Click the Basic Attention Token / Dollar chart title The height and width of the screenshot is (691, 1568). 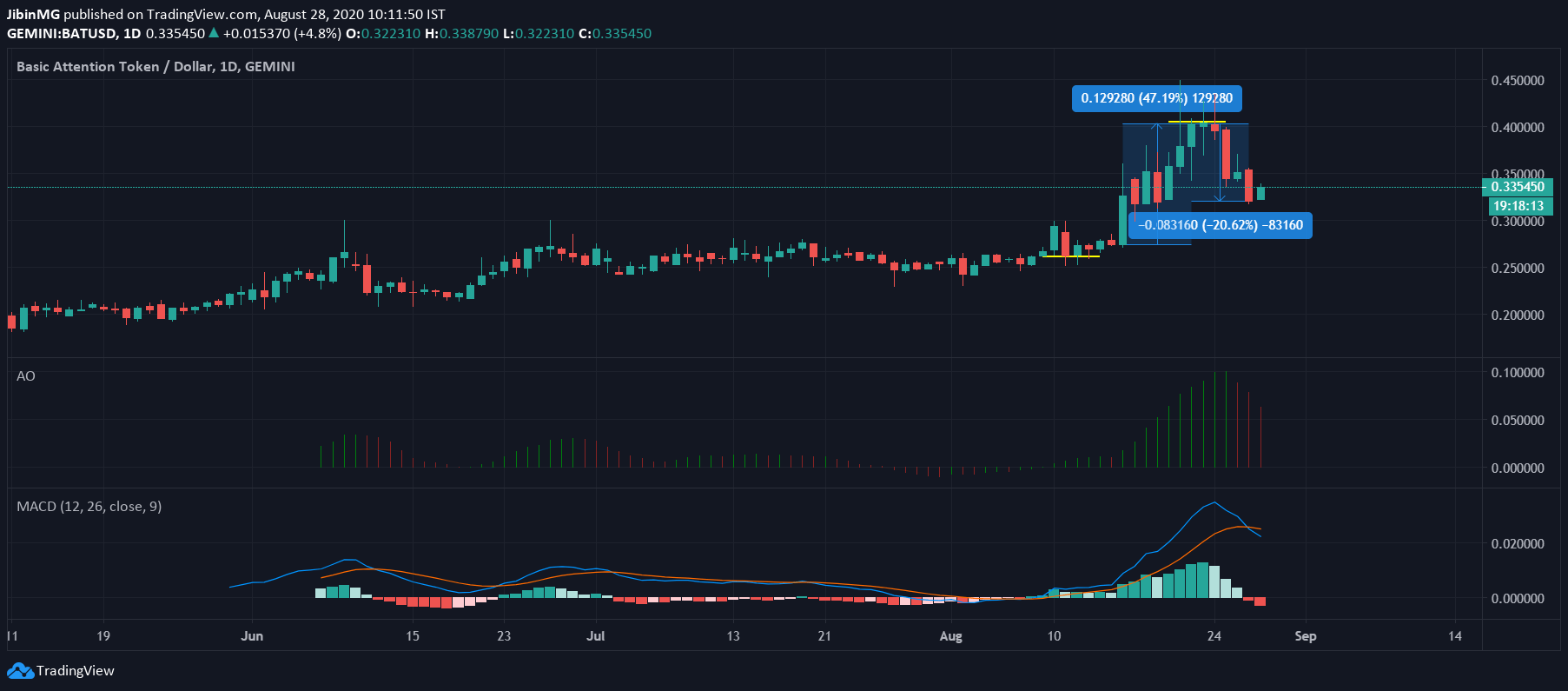point(155,67)
